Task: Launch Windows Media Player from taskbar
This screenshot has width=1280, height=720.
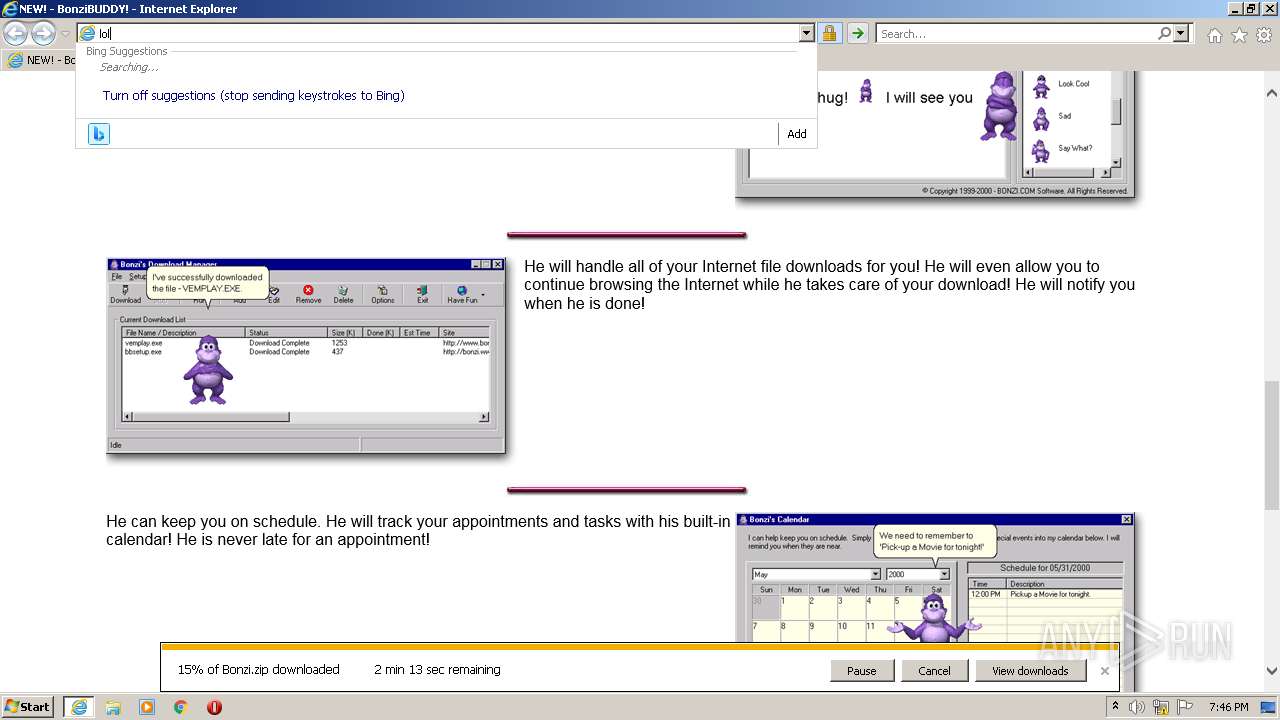Action: pyautogui.click(x=147, y=707)
